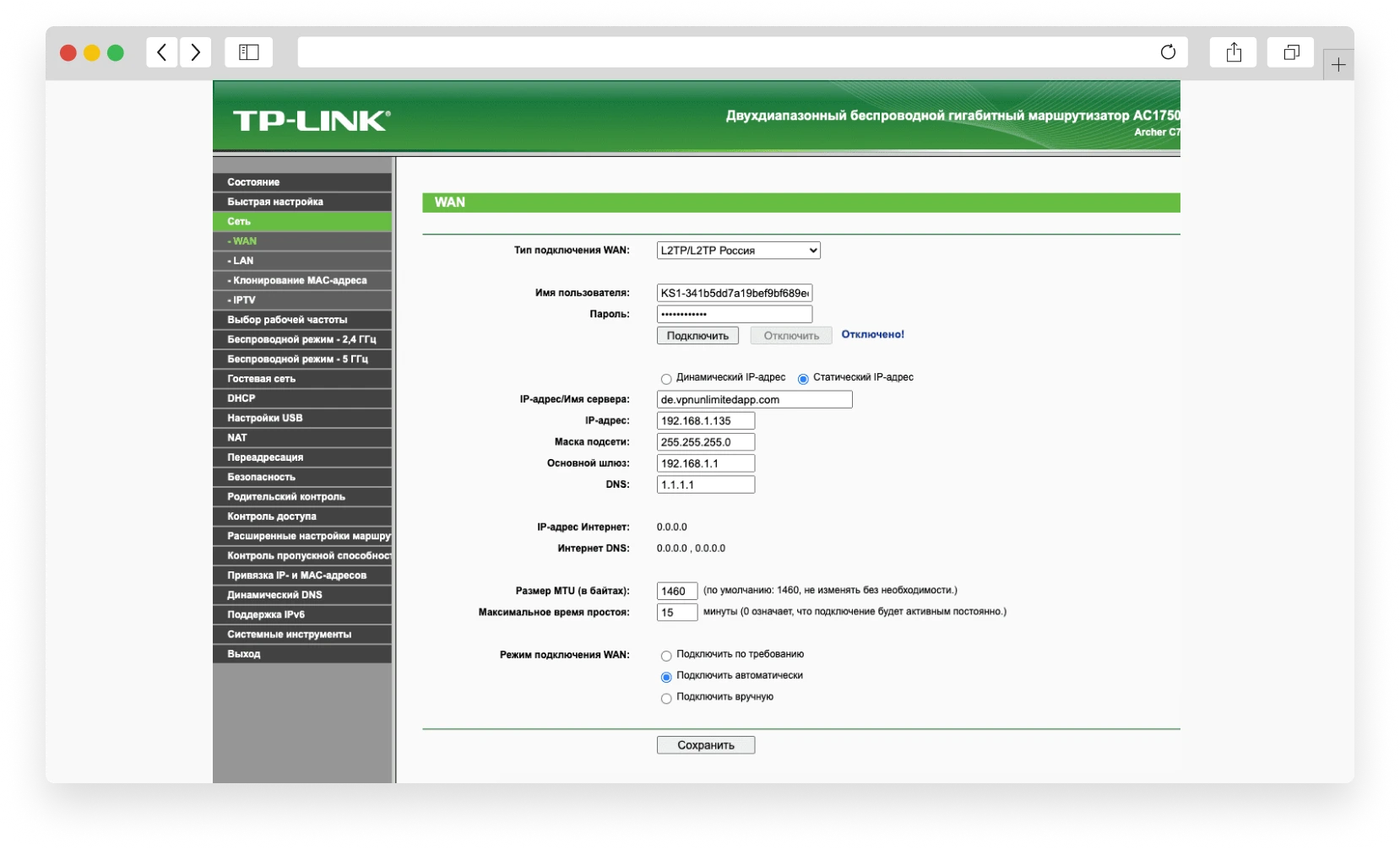Screen dimensions: 1400x849
Task: Open the LAN settings section
Action: (241, 261)
